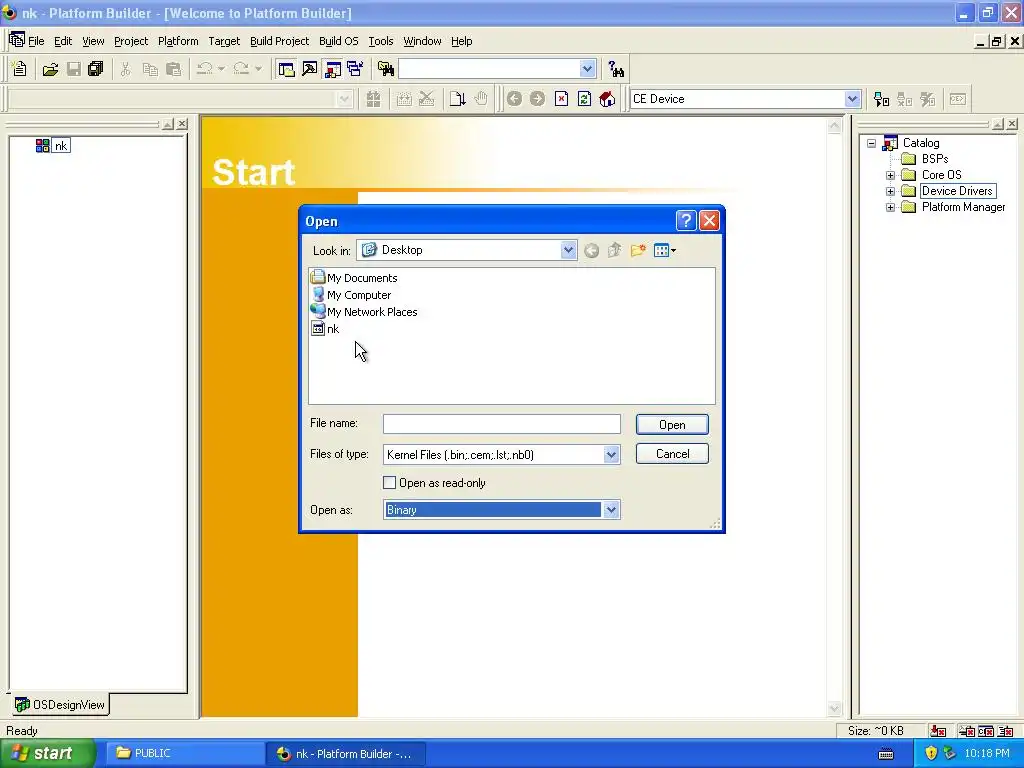Close the Open dialog with X
1024x768 pixels.
[x=709, y=221]
